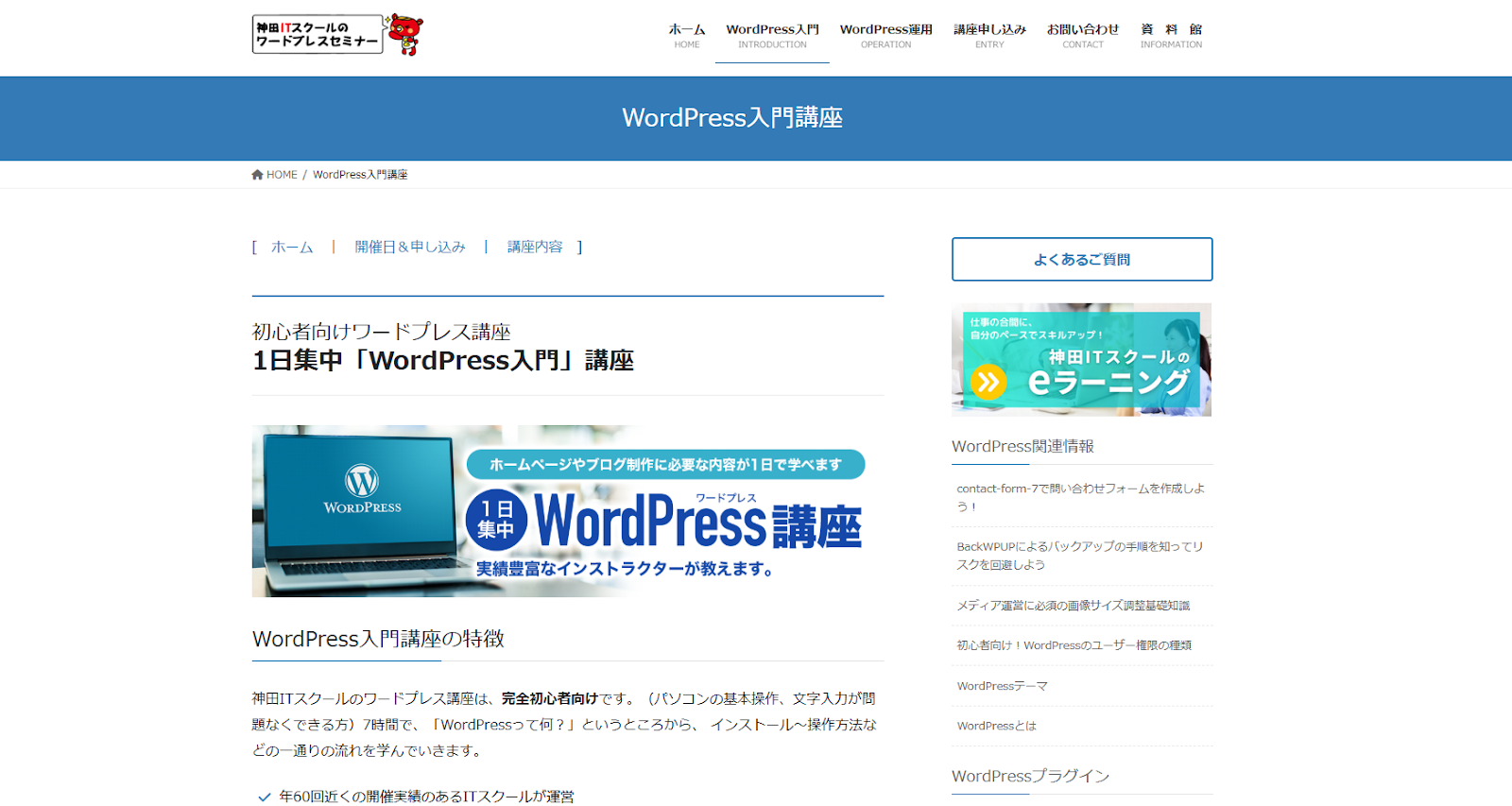Viewport: 1512px width, 806px height.
Task: Click ホーム link in page sub-navigation
Action: [292, 247]
